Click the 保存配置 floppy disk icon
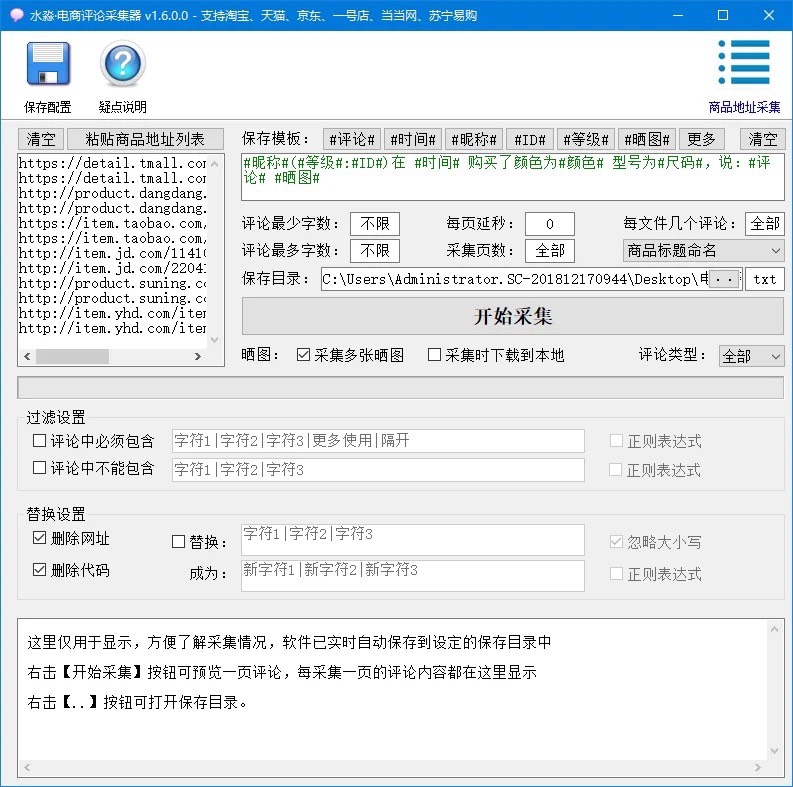 [48, 65]
